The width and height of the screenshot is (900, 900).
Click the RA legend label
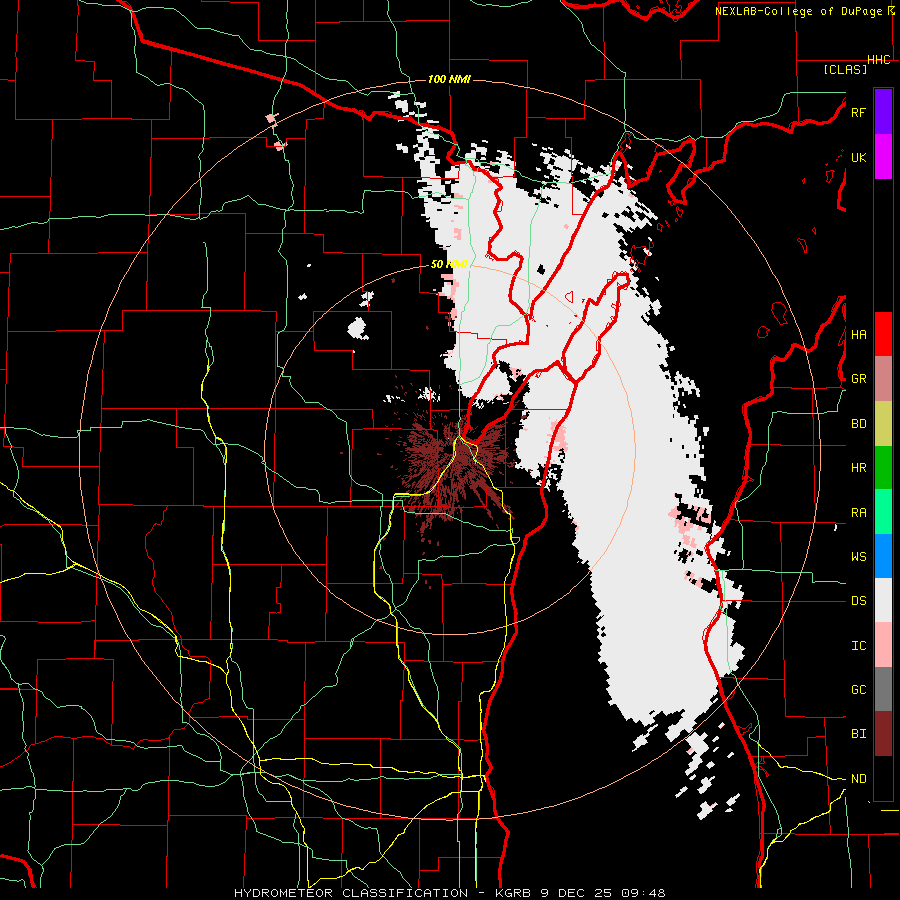858,512
